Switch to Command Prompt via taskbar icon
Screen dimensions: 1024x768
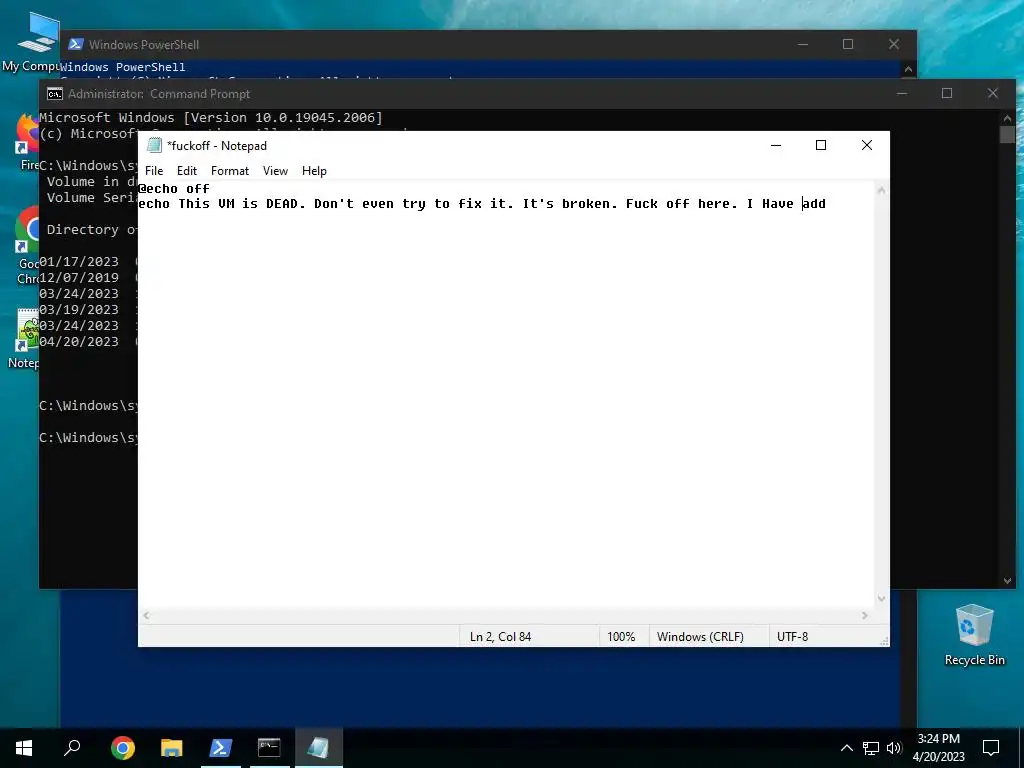(x=269, y=748)
